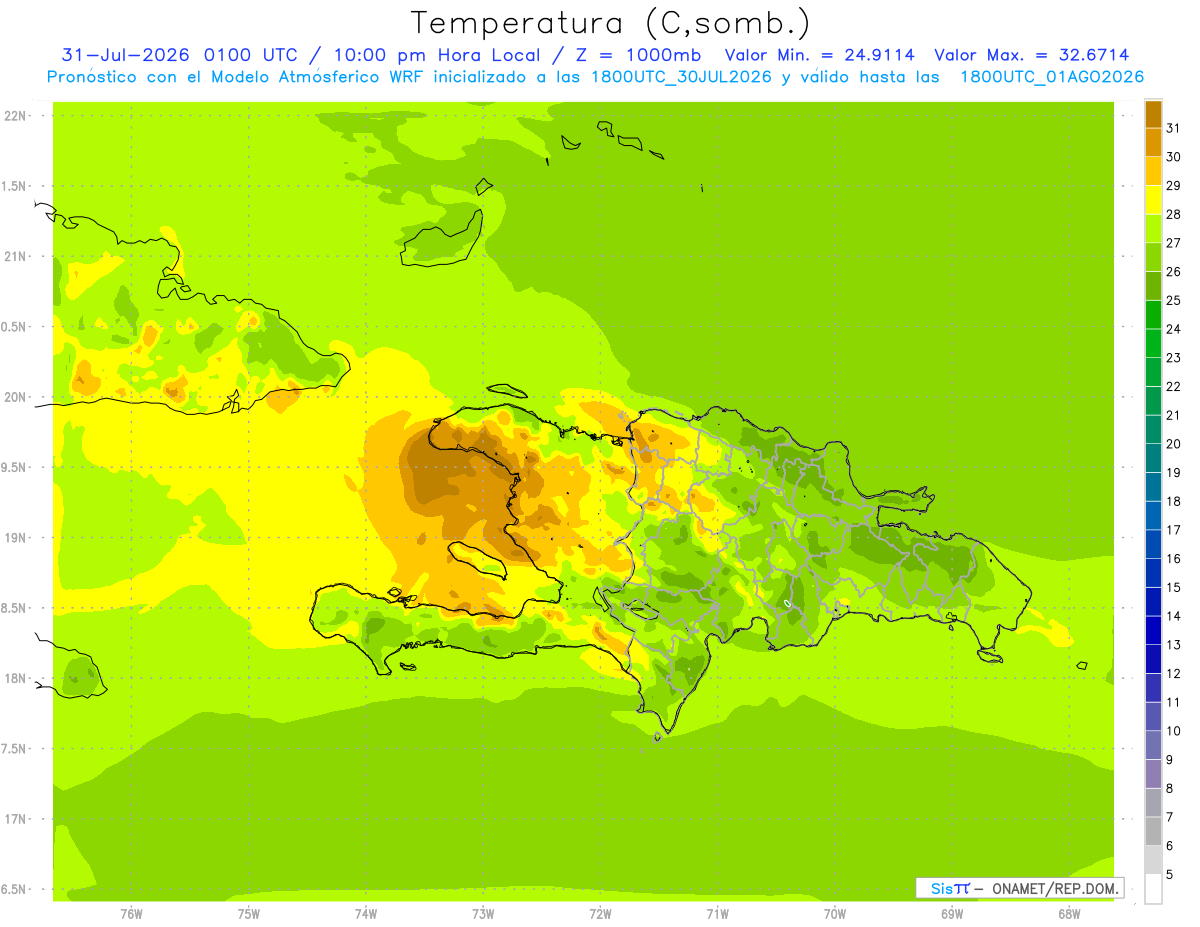Image resolution: width=1200 pixels, height=927 pixels.
Task: Click the 22N latitude label
Action: pyautogui.click(x=15, y=116)
